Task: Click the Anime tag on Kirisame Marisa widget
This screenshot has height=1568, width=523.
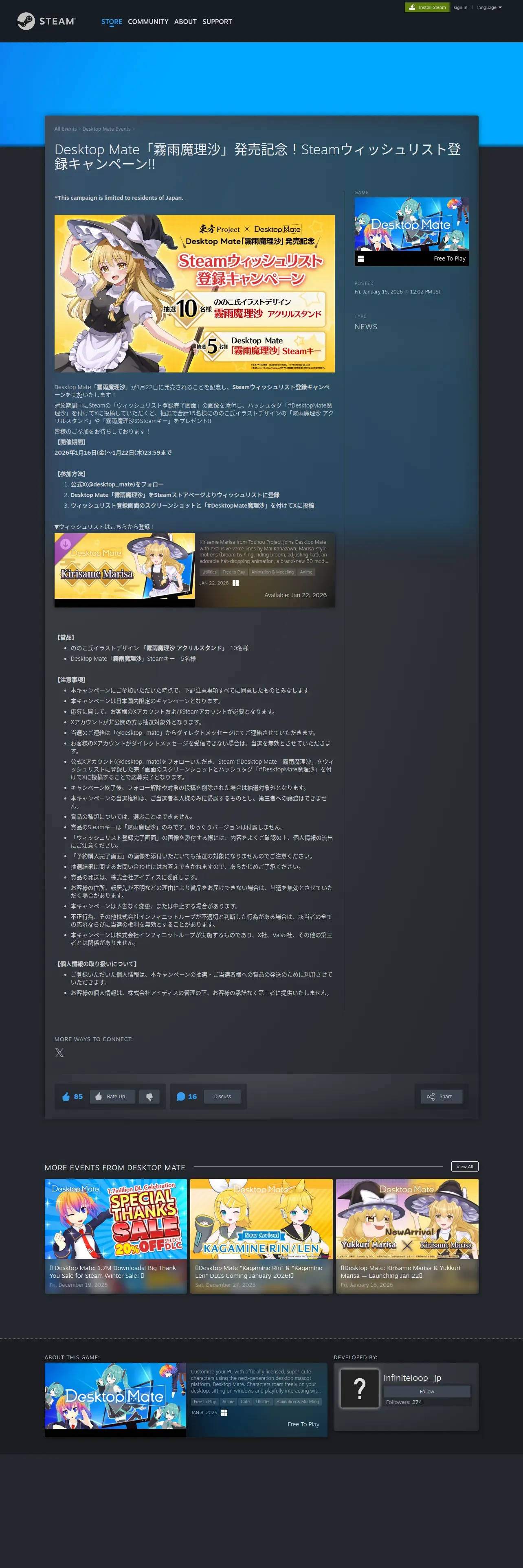Action: click(x=306, y=572)
